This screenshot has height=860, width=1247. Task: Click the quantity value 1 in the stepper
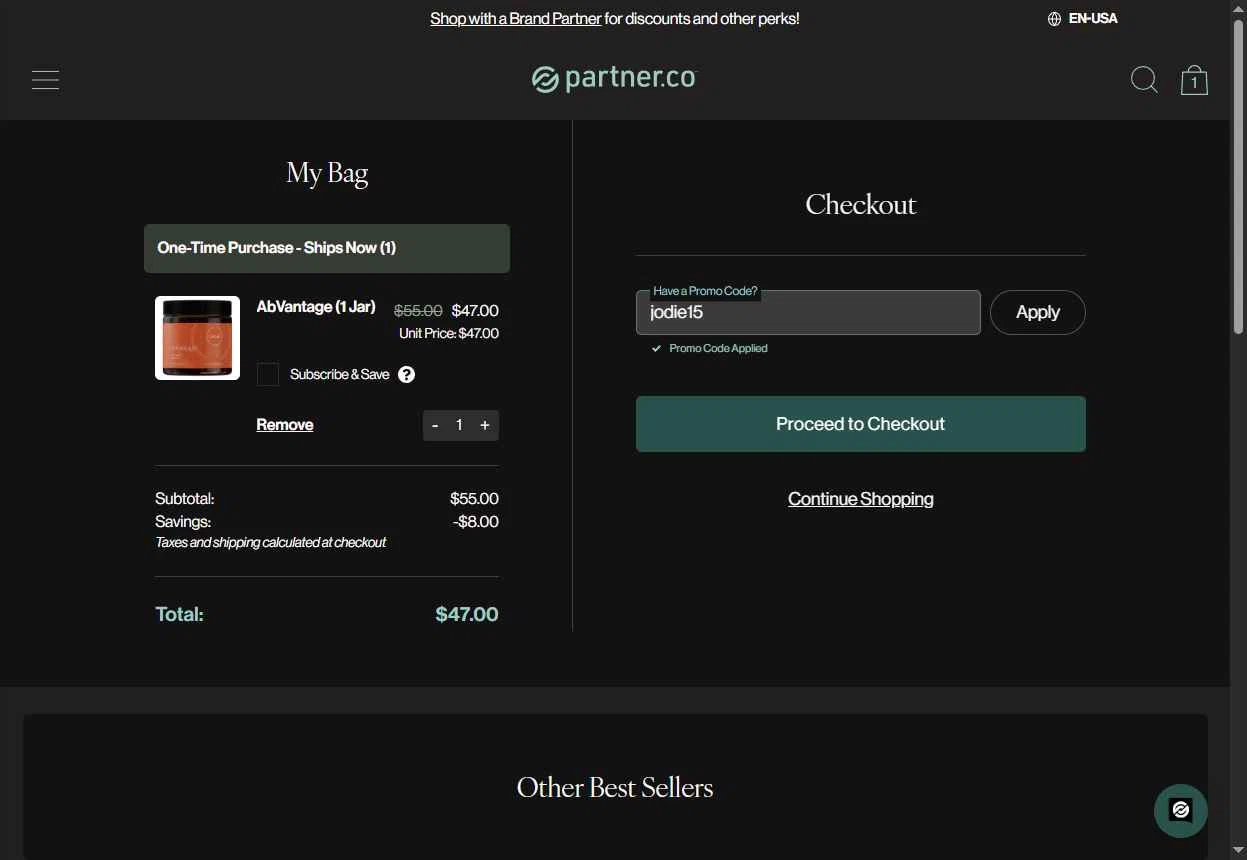(459, 425)
